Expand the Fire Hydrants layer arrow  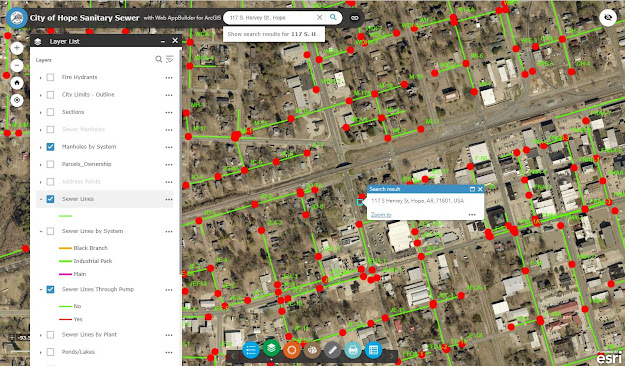(x=41, y=78)
